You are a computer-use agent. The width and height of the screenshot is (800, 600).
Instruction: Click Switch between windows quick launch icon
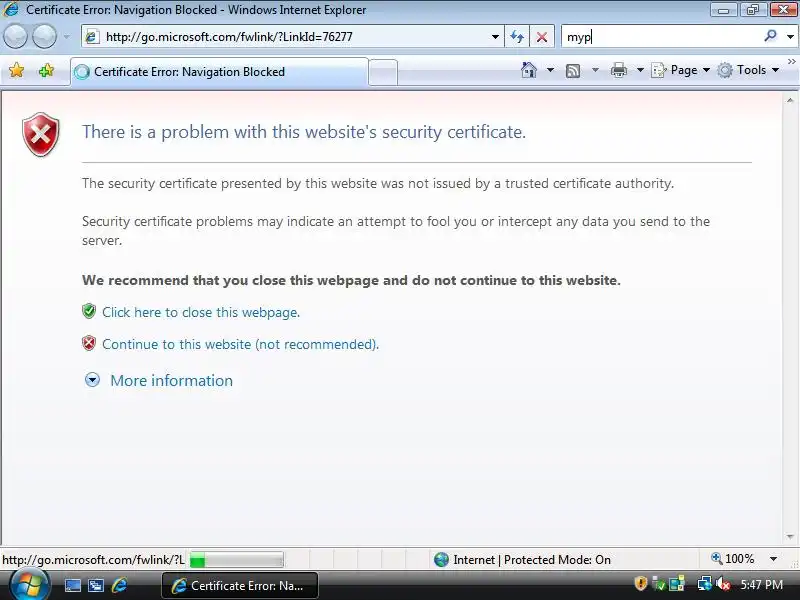click(96, 586)
